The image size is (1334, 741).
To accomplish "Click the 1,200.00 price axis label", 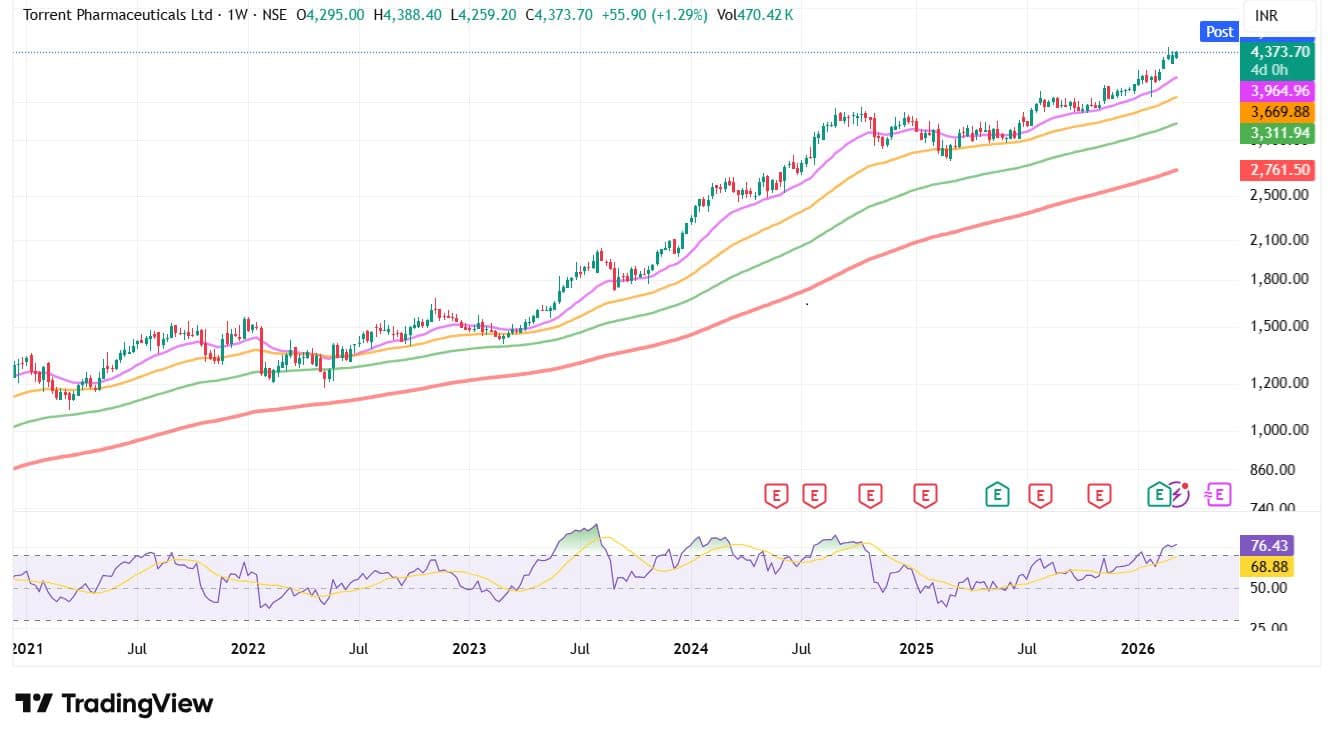I will tap(1278, 383).
